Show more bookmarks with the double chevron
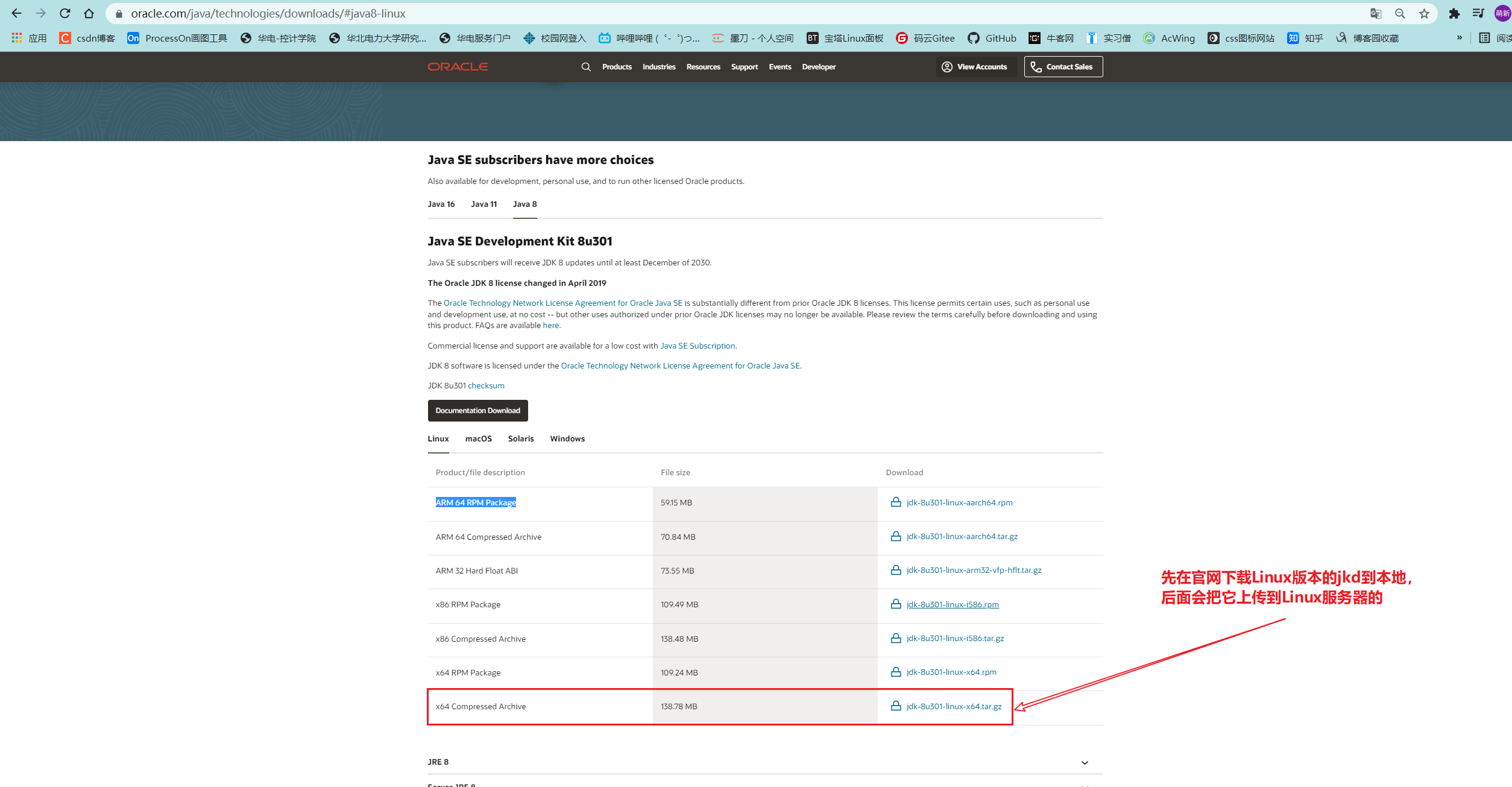This screenshot has height=787, width=1512. click(x=1460, y=38)
